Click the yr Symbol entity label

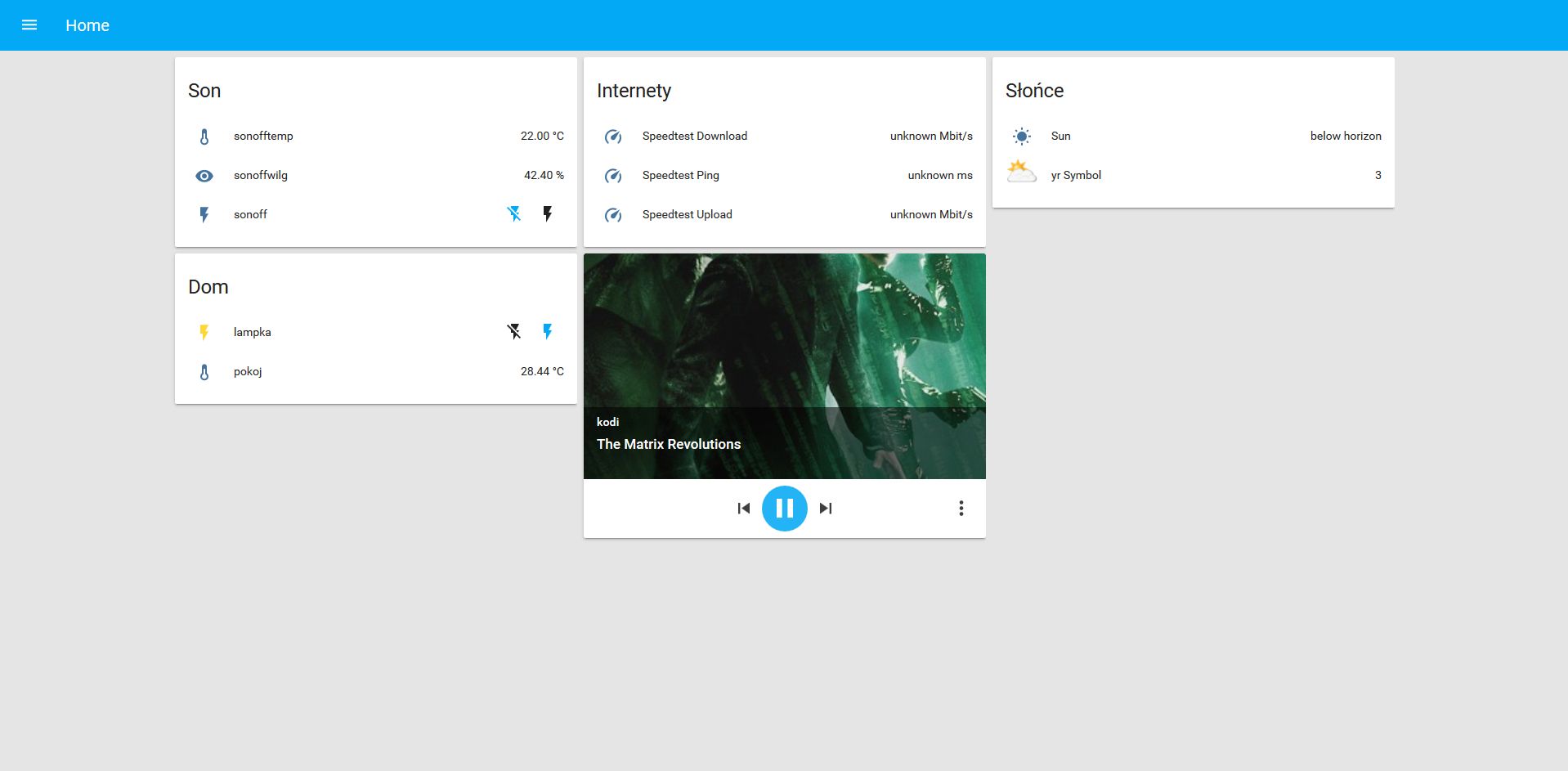(1076, 175)
